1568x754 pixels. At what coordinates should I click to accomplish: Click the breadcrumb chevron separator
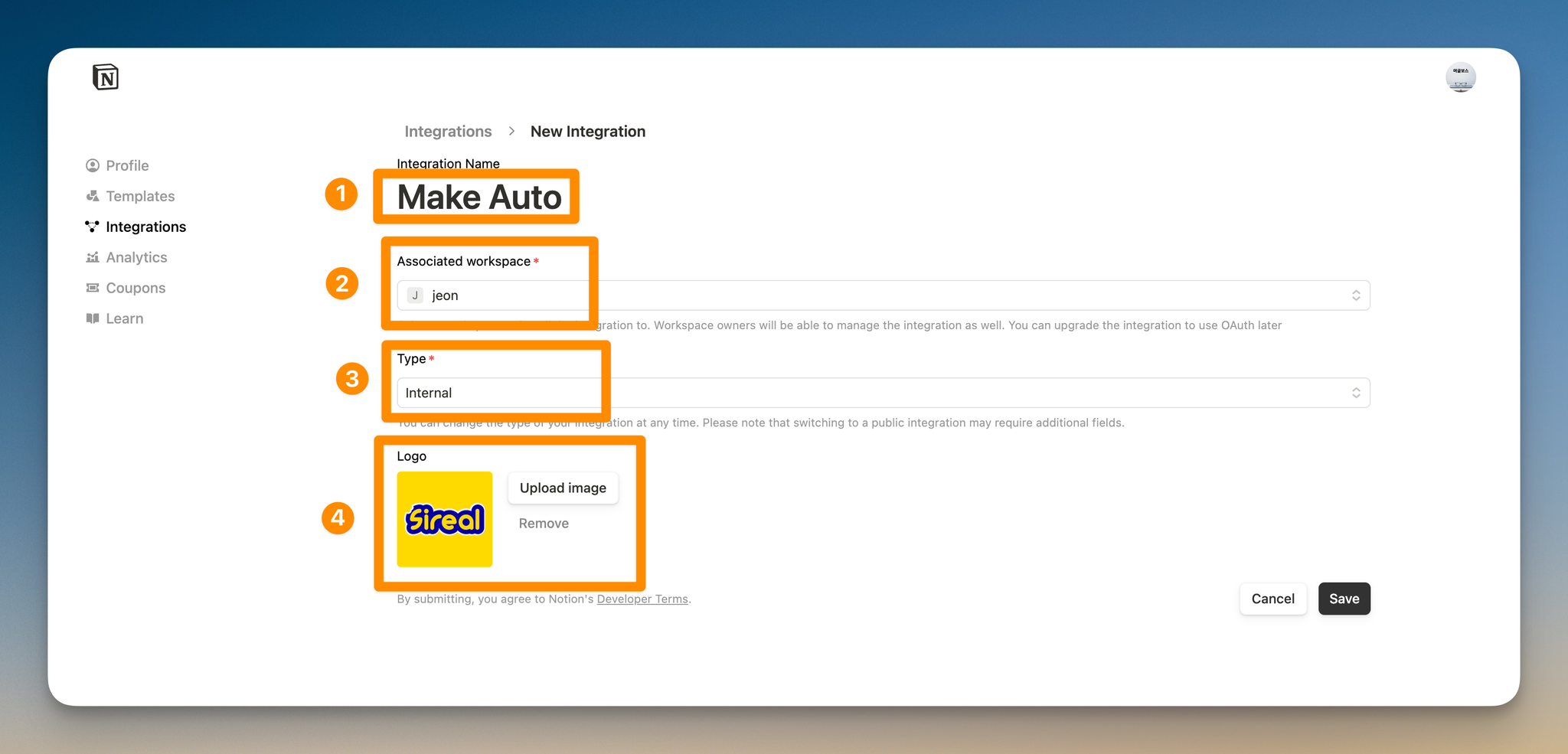511,131
